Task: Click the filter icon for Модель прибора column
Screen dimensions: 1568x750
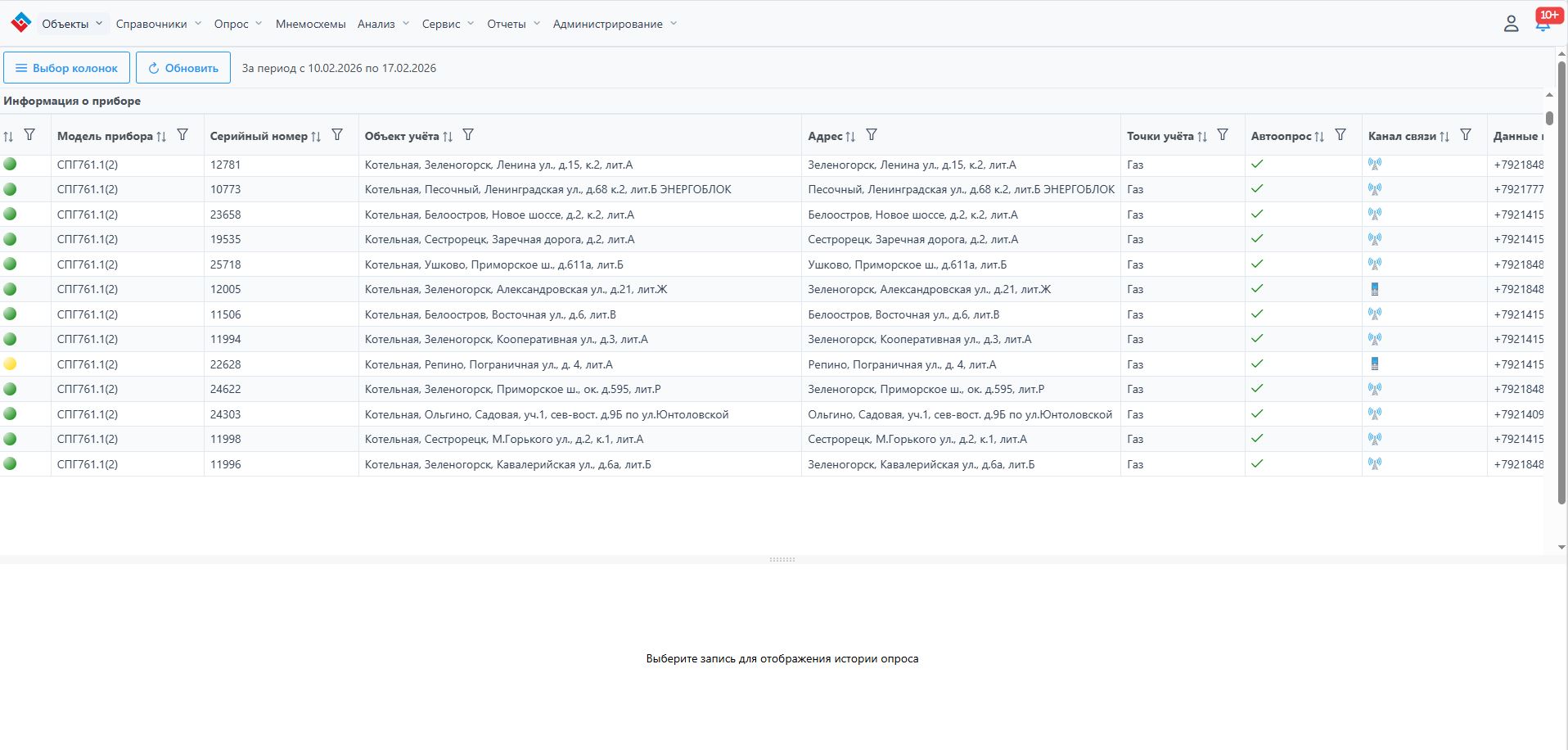Action: (182, 135)
